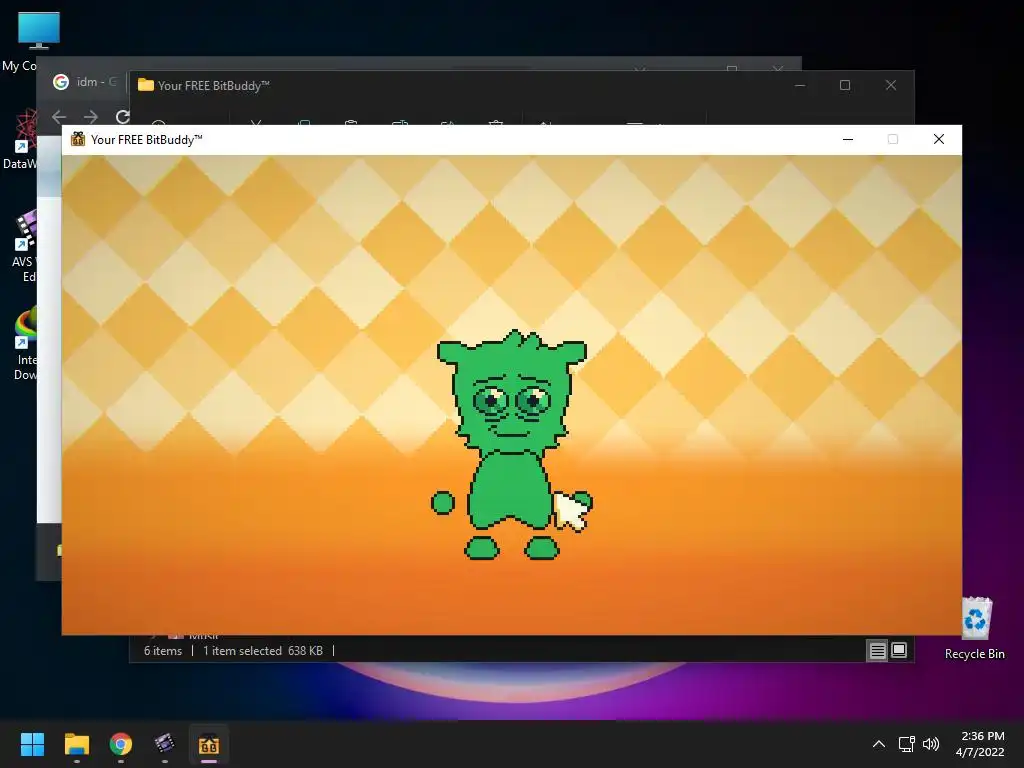Click the green BitBuddy character
The image size is (1024, 768).
coord(511,445)
